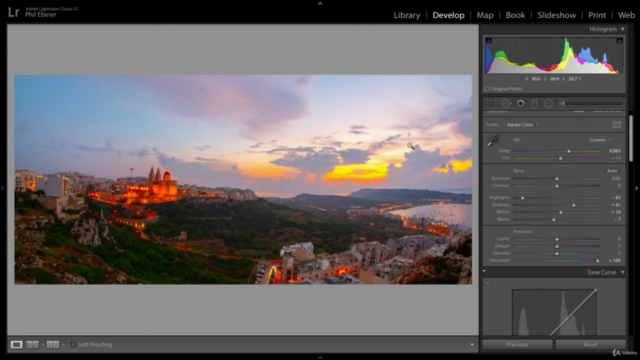The image size is (640, 360).
Task: Click the tool strip adjustment slider handle
Action: pos(563,104)
